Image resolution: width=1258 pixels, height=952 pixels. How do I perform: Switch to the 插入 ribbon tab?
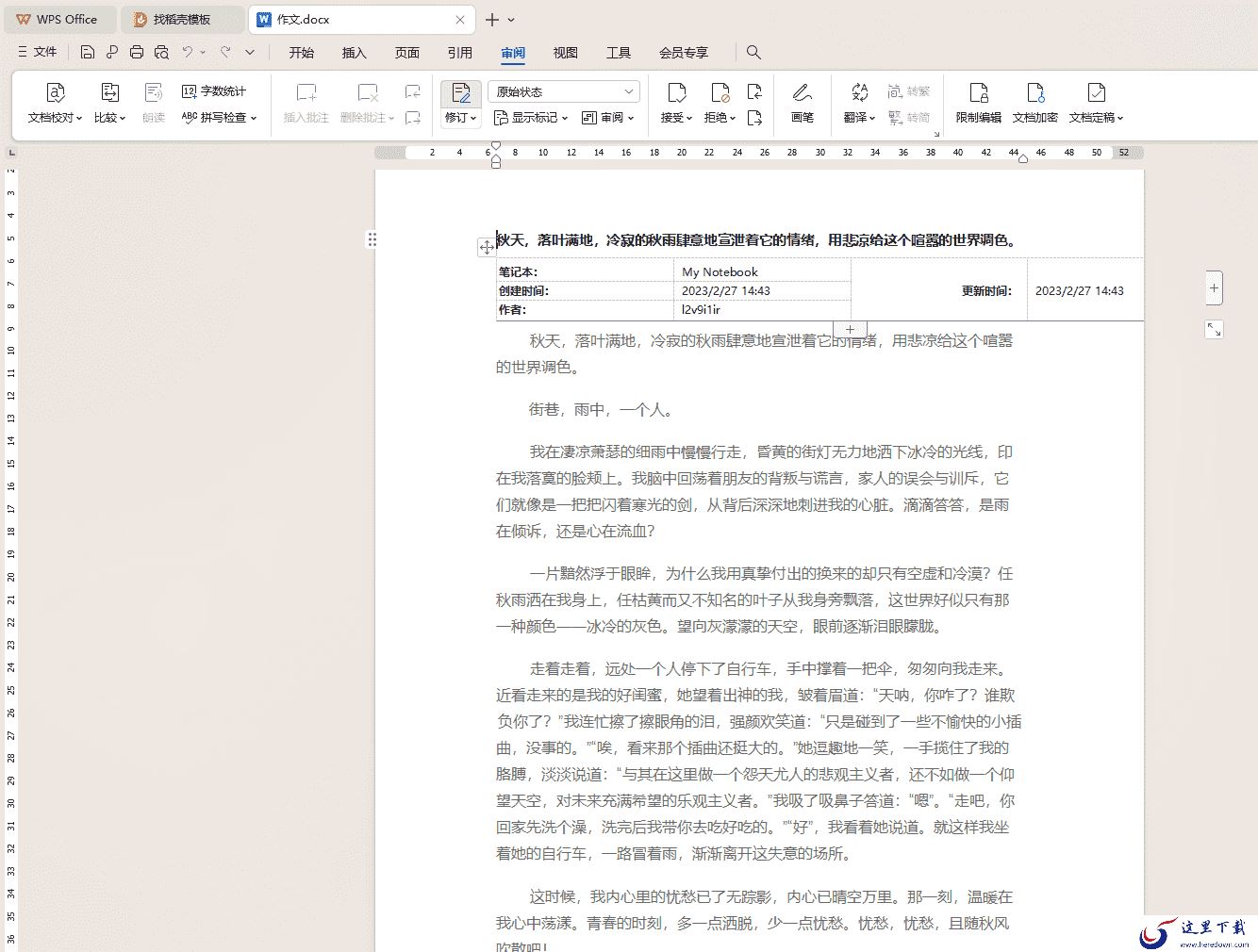point(355,53)
